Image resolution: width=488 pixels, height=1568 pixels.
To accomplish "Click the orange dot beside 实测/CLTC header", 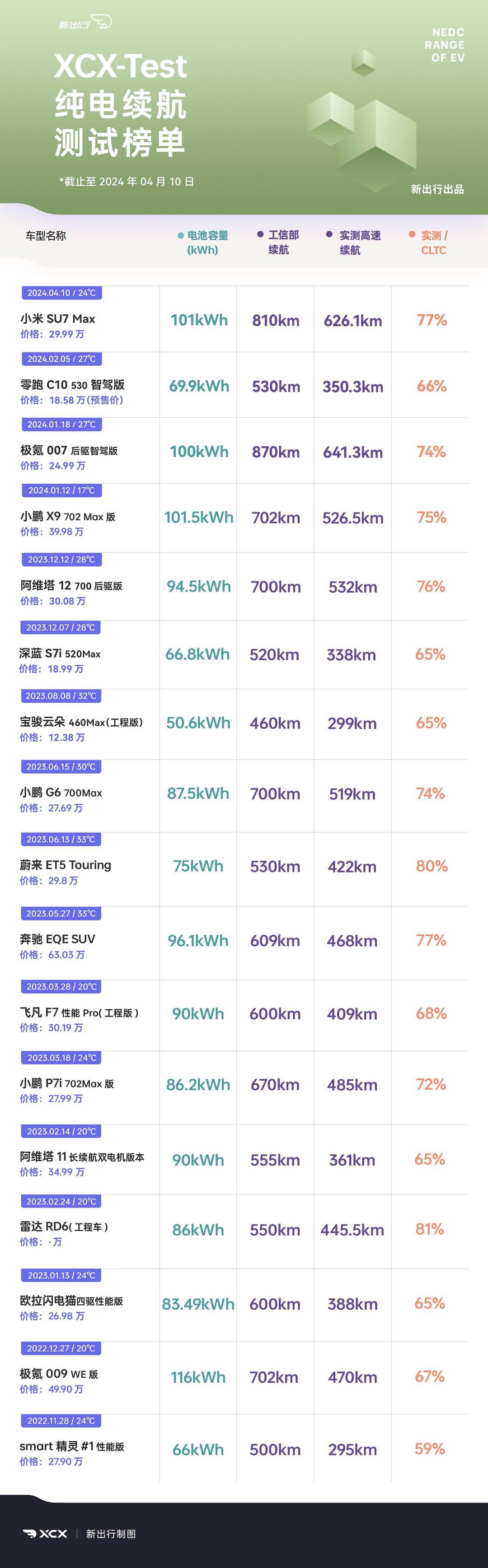I will tap(412, 234).
